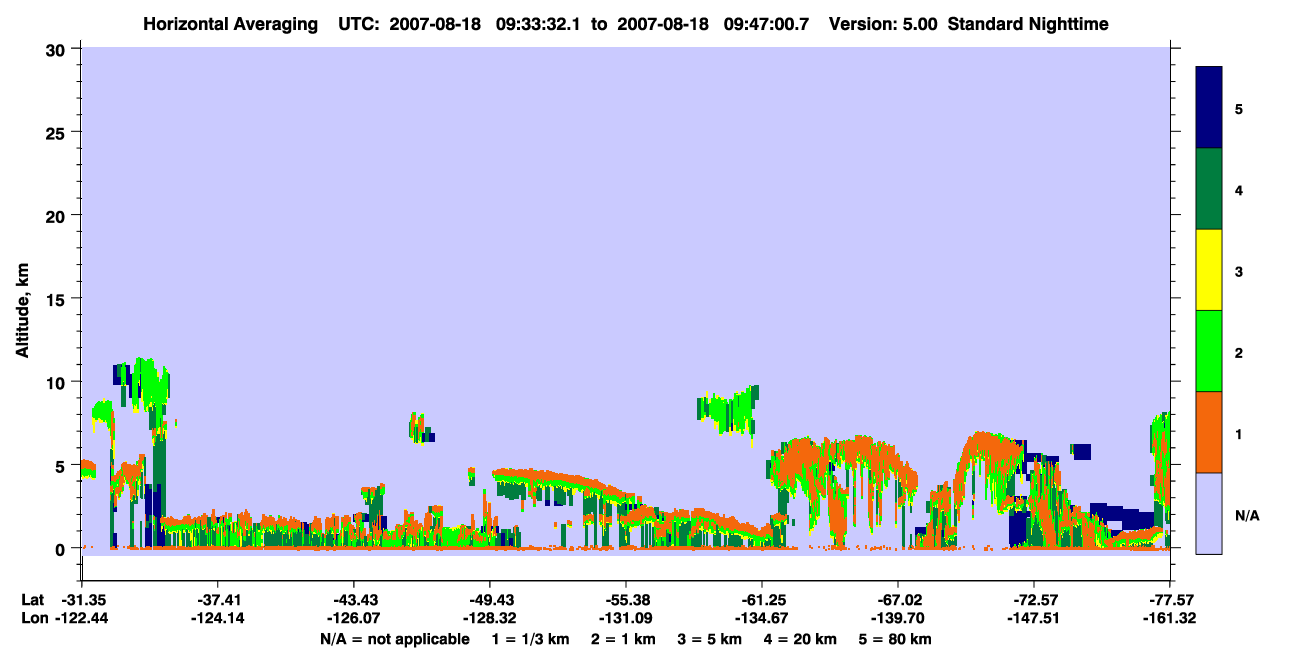The height and width of the screenshot is (667, 1300).
Task: Click the dark green legend swatch labeled 4
Action: point(1209,189)
